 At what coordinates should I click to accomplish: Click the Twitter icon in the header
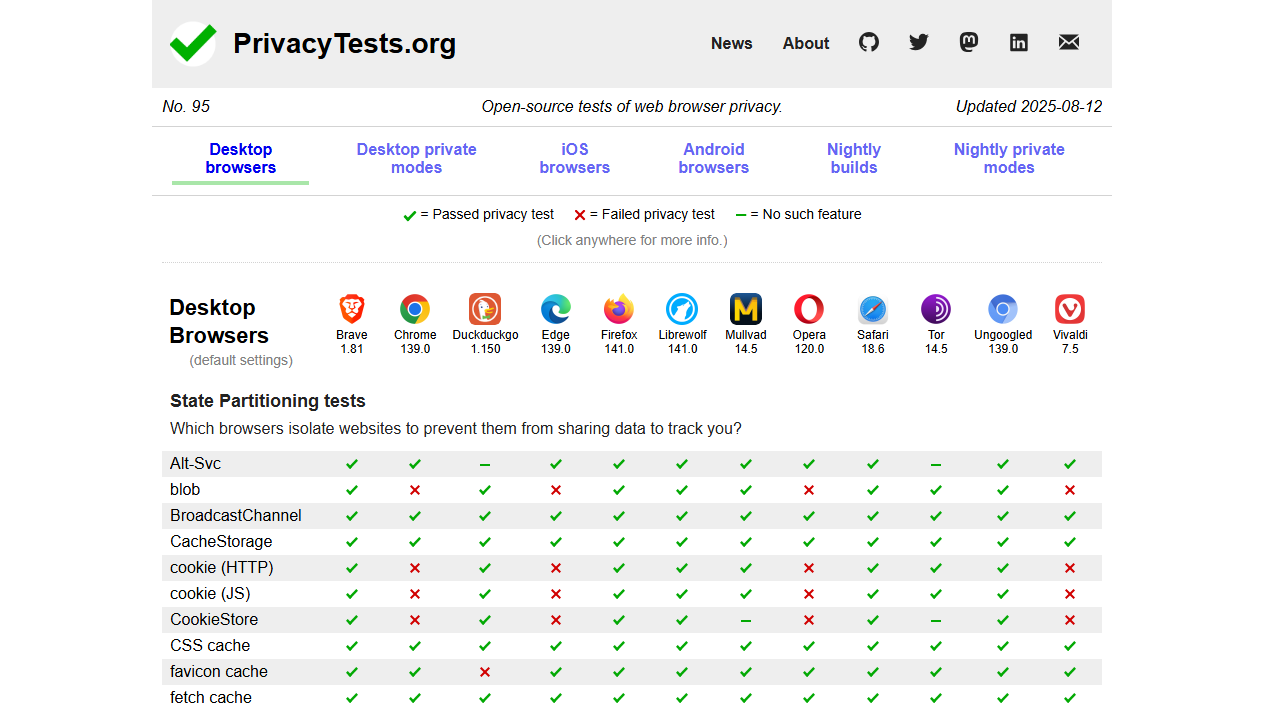pos(918,42)
